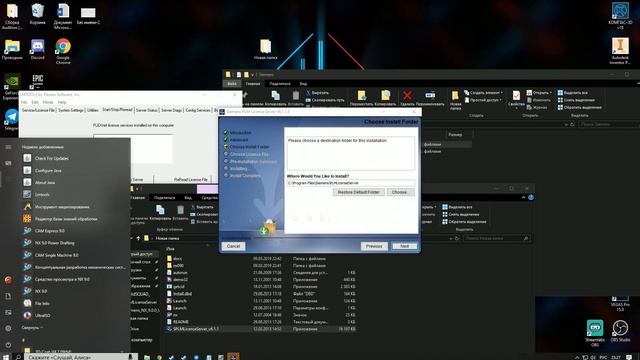
Task: Open the Epic Games desktop shortcut
Action: pos(38,81)
